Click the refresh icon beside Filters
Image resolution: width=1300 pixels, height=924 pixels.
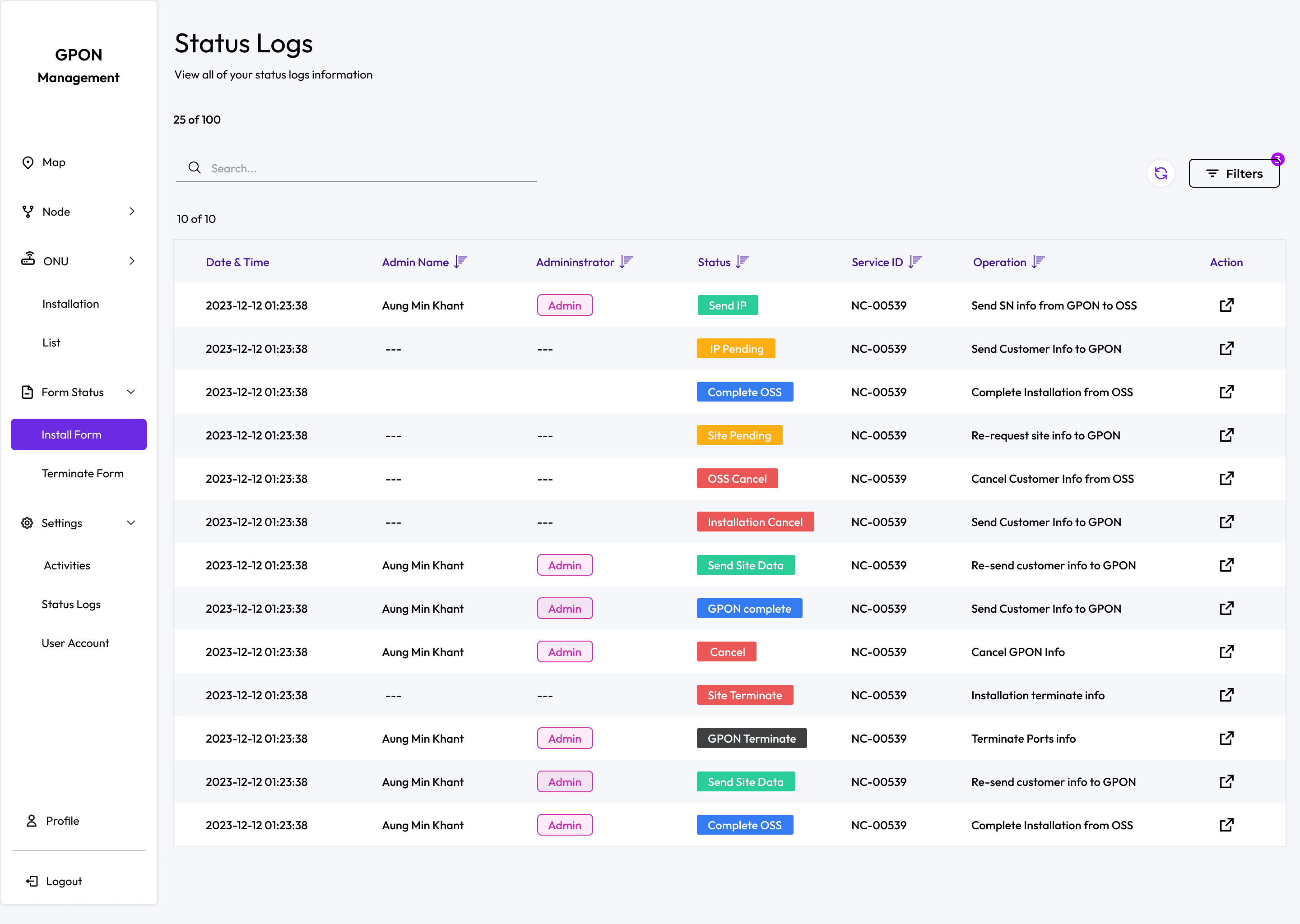point(1160,173)
